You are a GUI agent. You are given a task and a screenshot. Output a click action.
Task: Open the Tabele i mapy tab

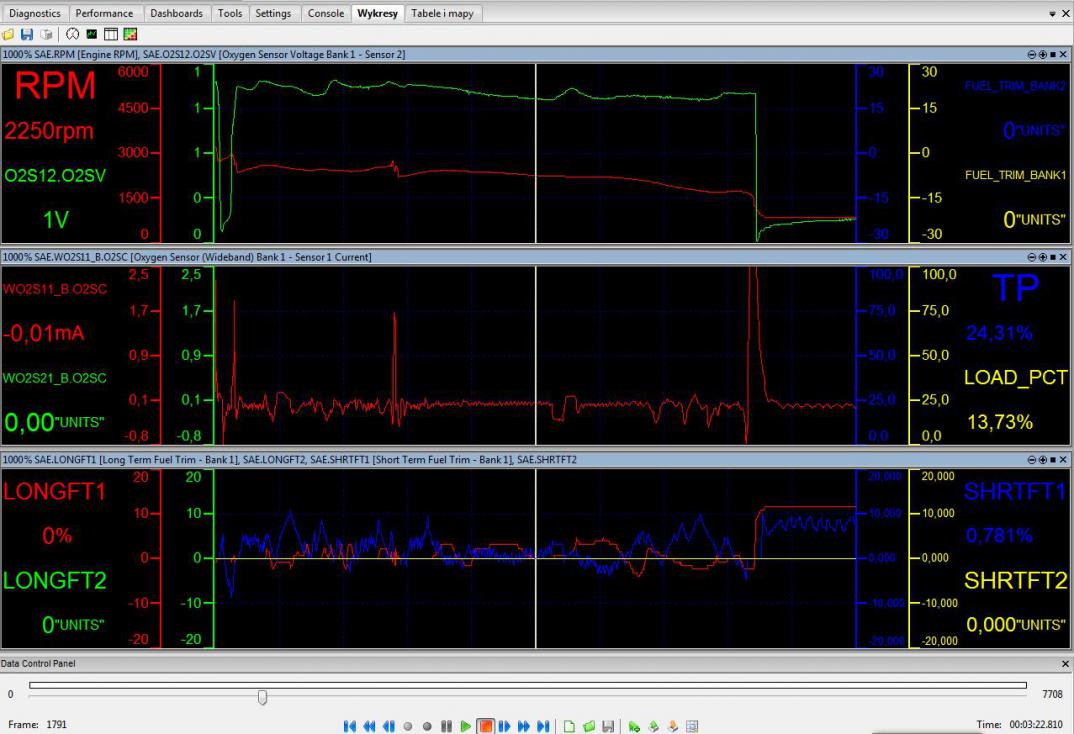point(442,14)
